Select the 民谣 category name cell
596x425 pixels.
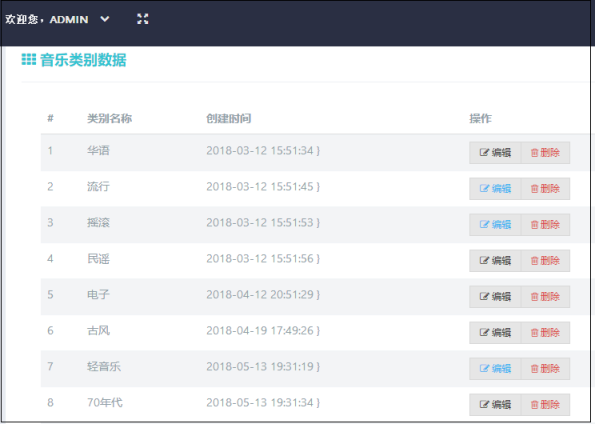coord(98,258)
